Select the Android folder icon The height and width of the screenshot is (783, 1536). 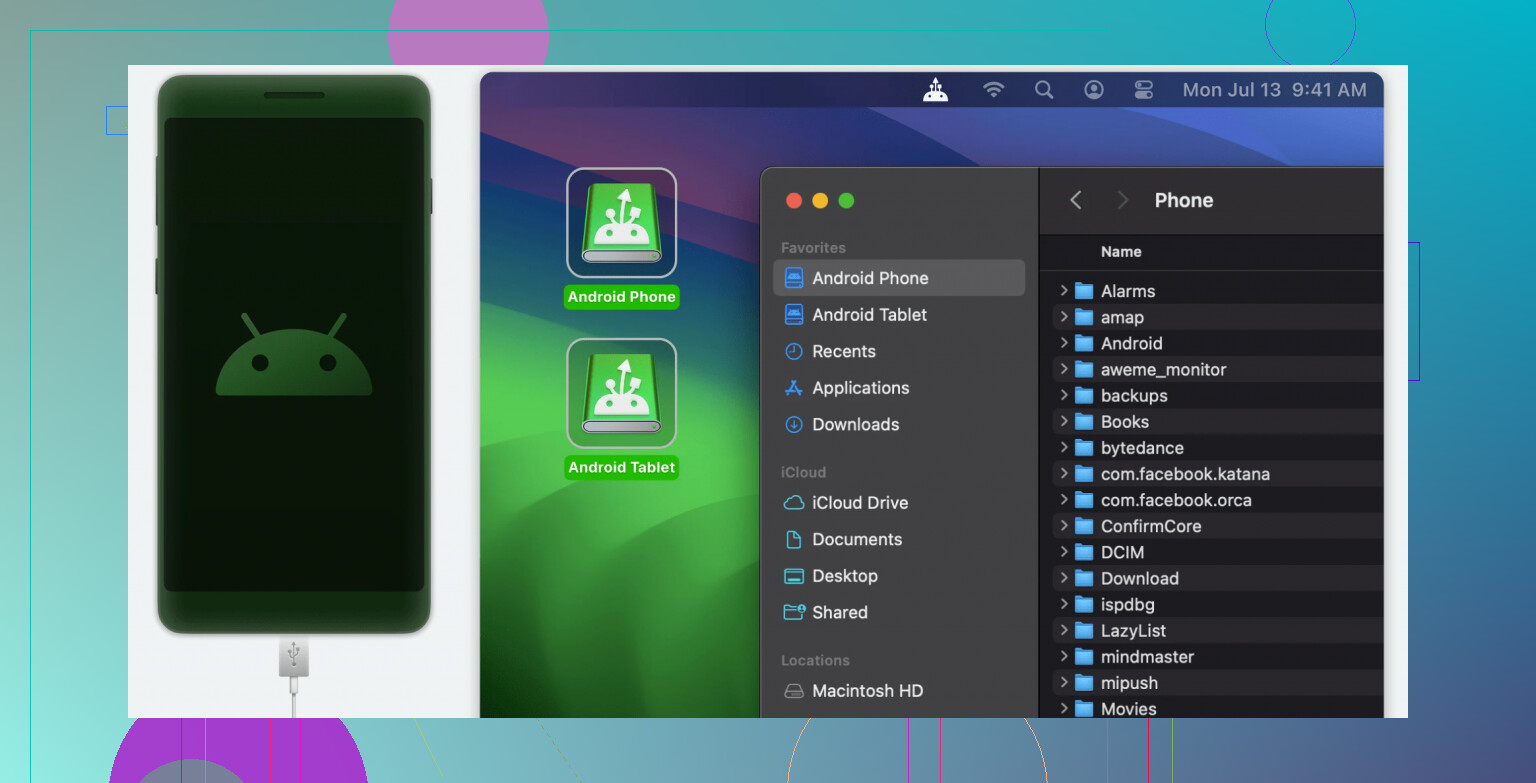[1084, 343]
